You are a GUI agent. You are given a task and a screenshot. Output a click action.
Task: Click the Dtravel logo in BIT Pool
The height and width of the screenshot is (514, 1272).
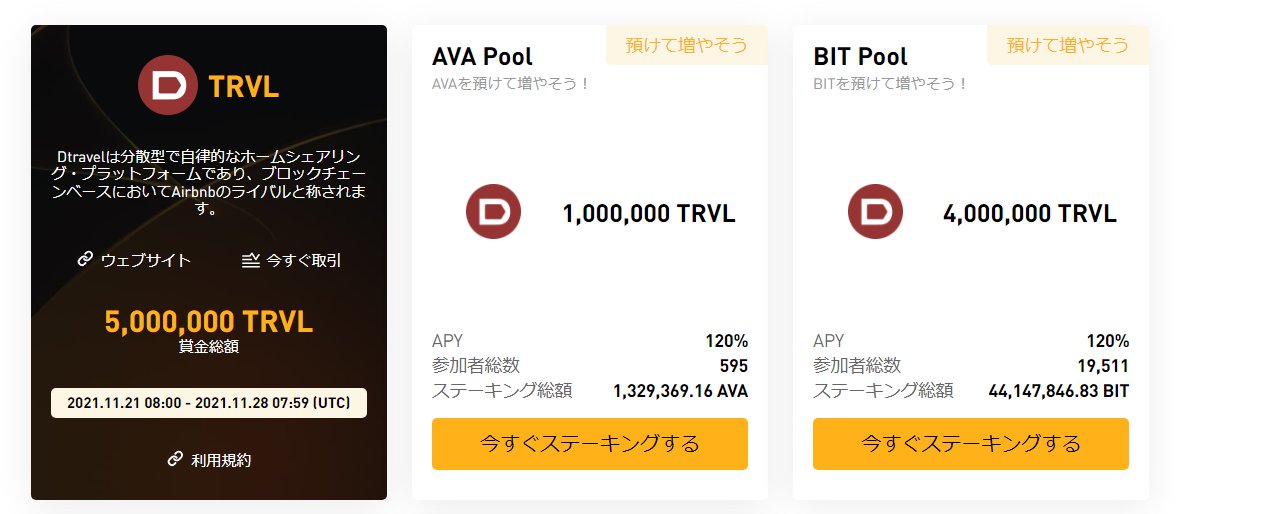875,212
